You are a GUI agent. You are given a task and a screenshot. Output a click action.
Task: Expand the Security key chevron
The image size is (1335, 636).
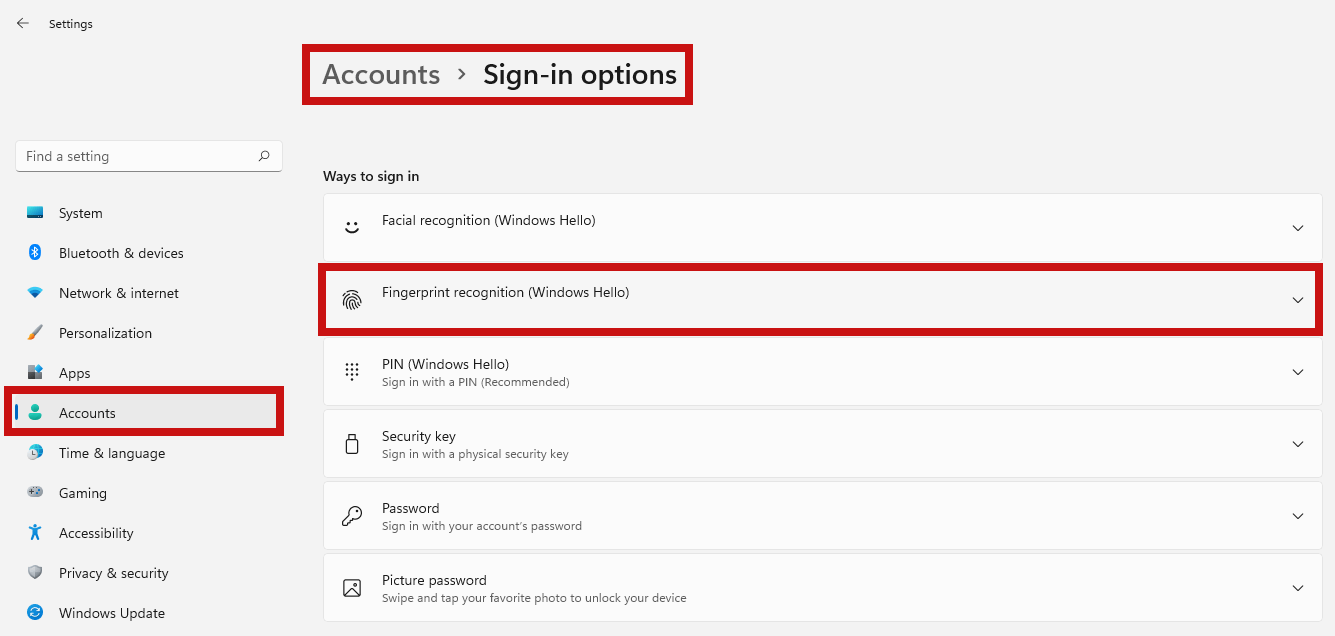click(1298, 444)
